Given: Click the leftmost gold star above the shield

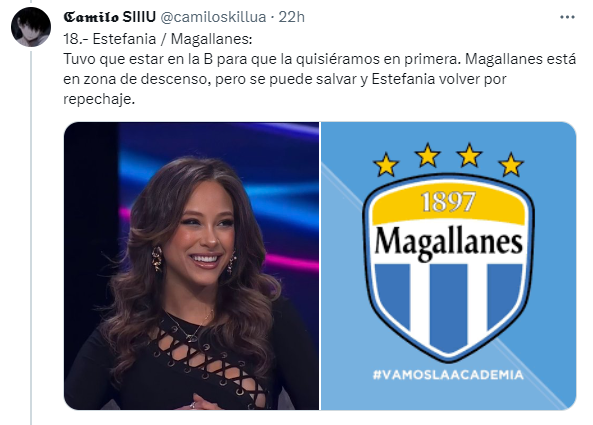Looking at the screenshot, I should tap(386, 164).
